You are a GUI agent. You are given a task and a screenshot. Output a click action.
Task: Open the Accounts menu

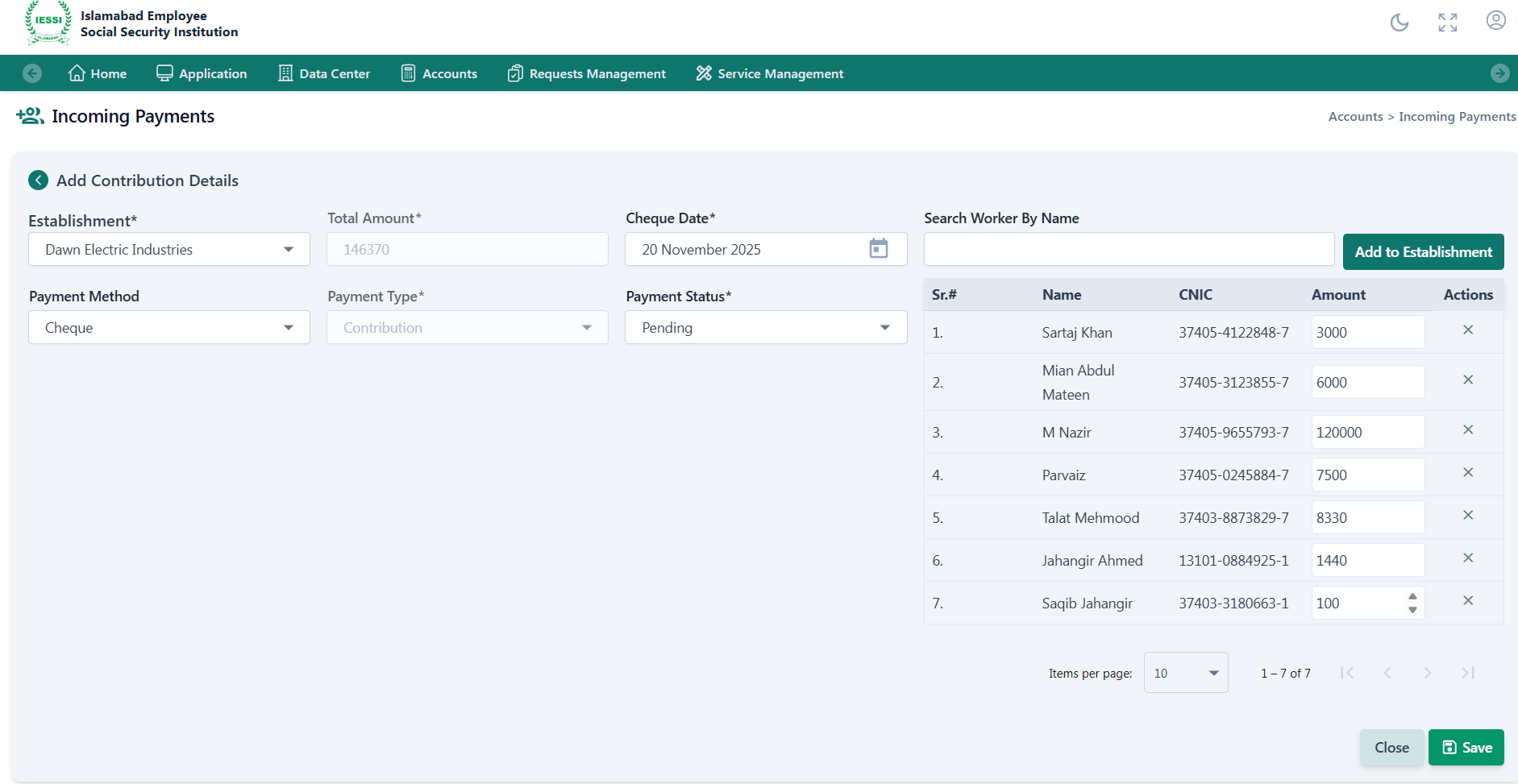click(439, 74)
